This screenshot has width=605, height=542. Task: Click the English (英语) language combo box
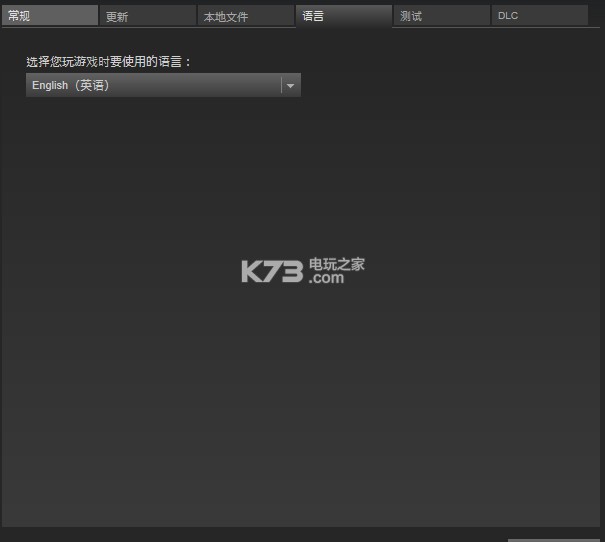(155, 86)
